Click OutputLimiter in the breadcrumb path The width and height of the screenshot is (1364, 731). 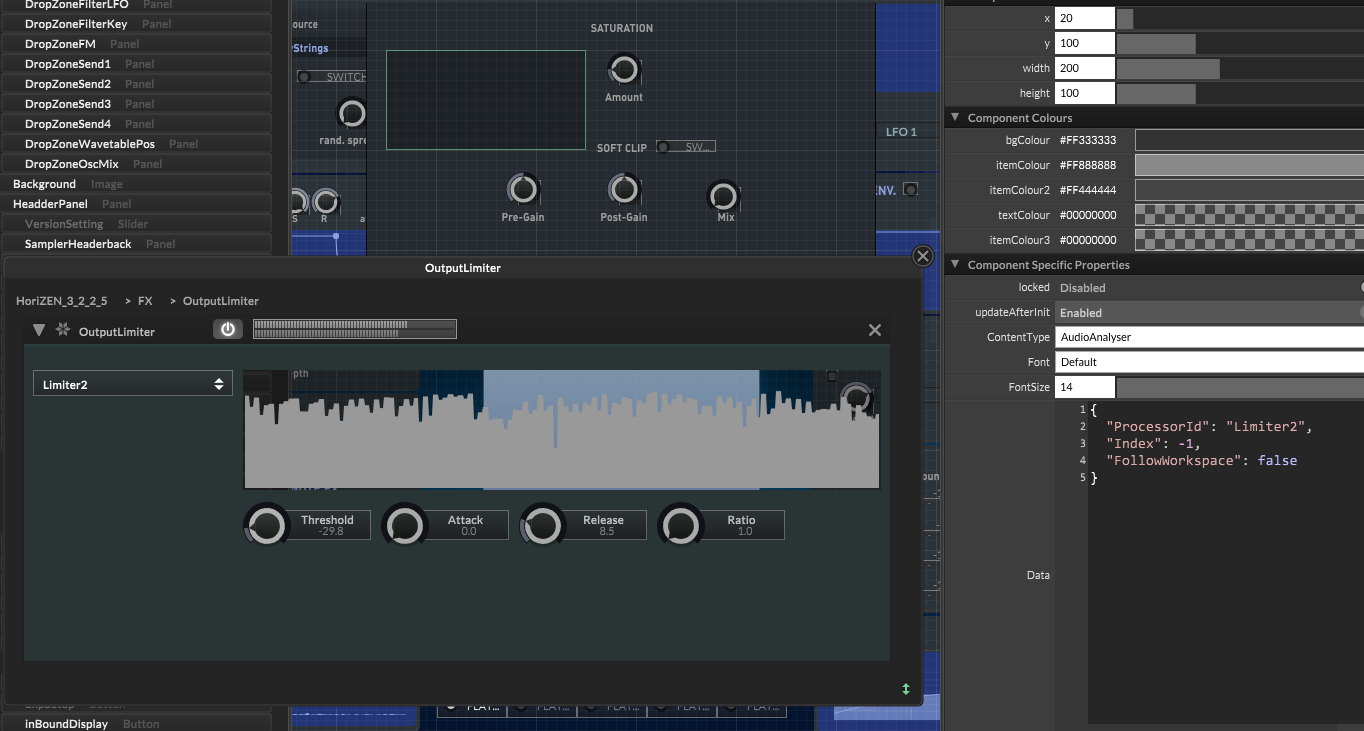221,301
